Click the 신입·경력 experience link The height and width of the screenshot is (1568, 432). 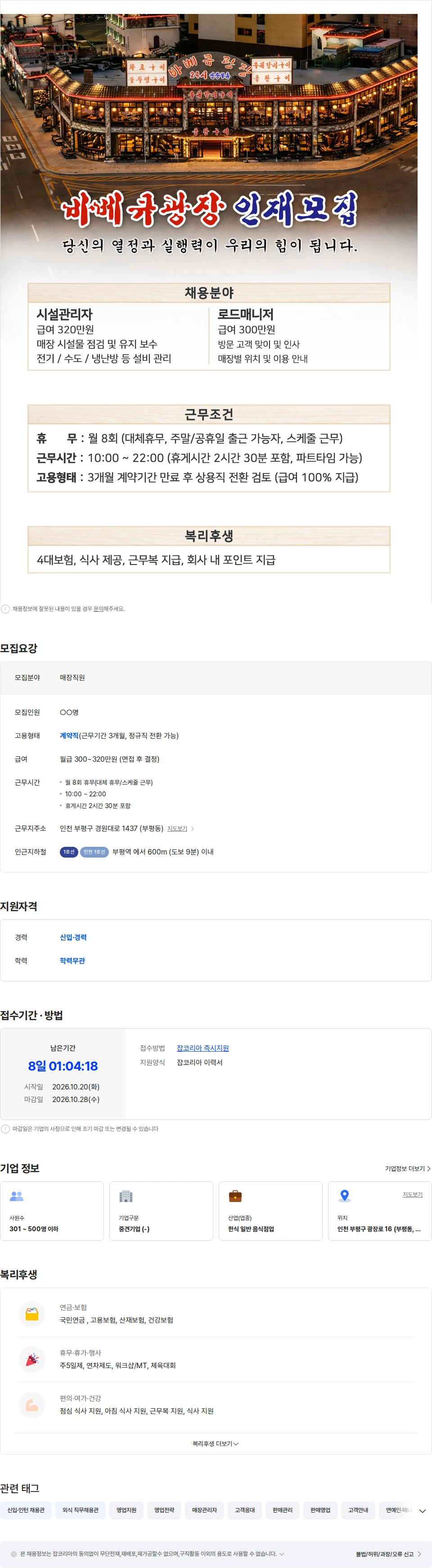tap(73, 937)
